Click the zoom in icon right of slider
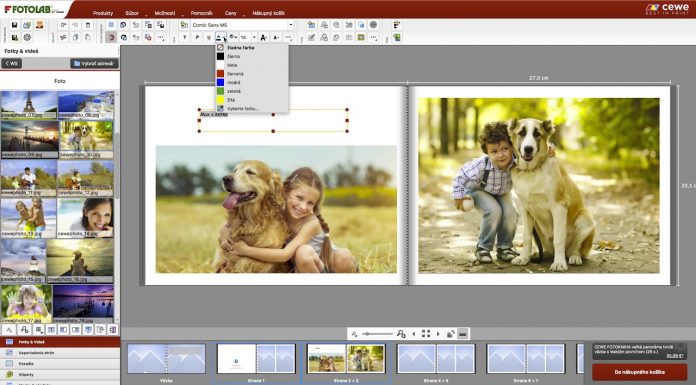 click(401, 334)
